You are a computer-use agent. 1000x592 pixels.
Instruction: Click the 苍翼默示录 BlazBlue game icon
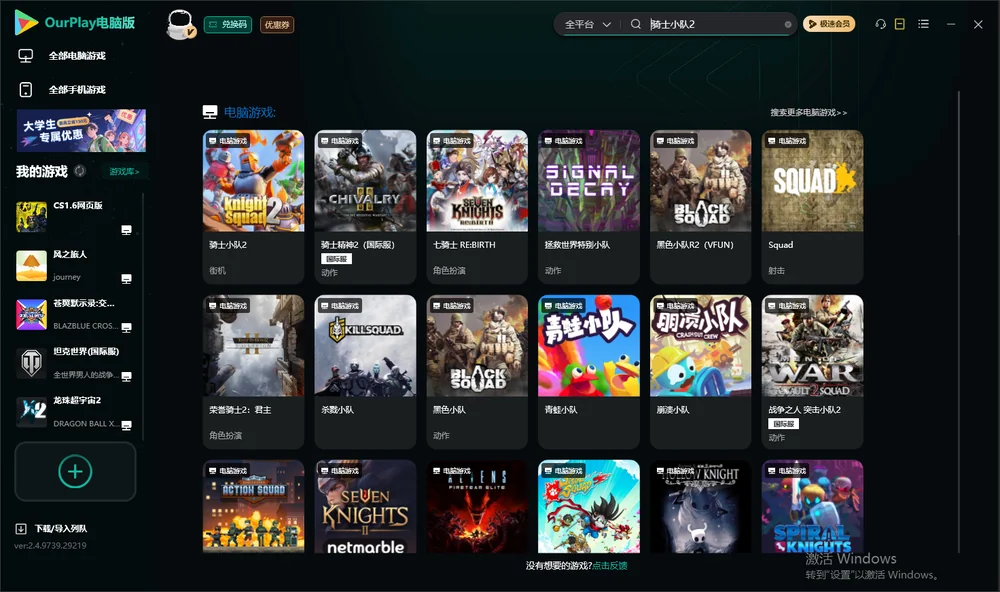click(x=31, y=314)
